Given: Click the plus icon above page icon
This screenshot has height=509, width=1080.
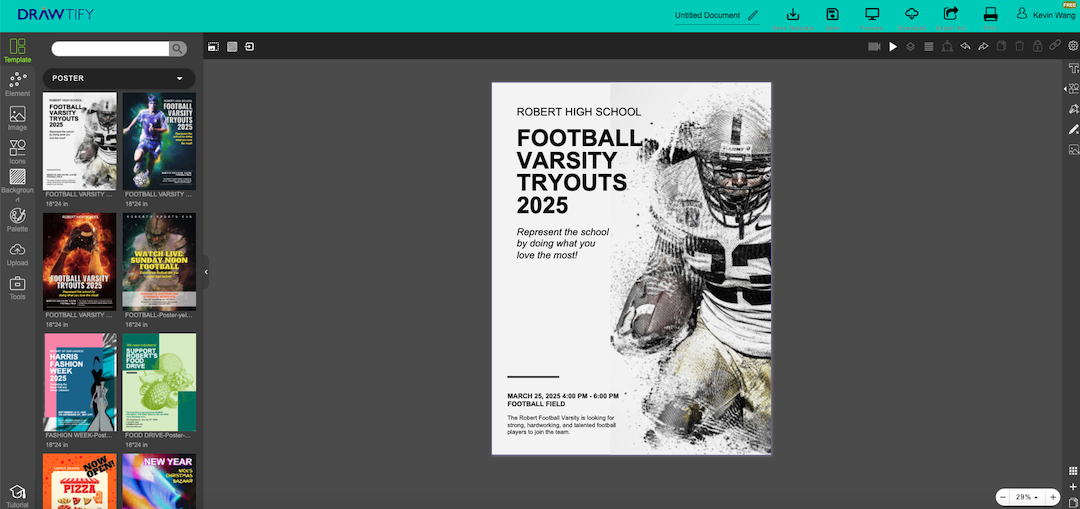Looking at the screenshot, I should tap(1072, 487).
